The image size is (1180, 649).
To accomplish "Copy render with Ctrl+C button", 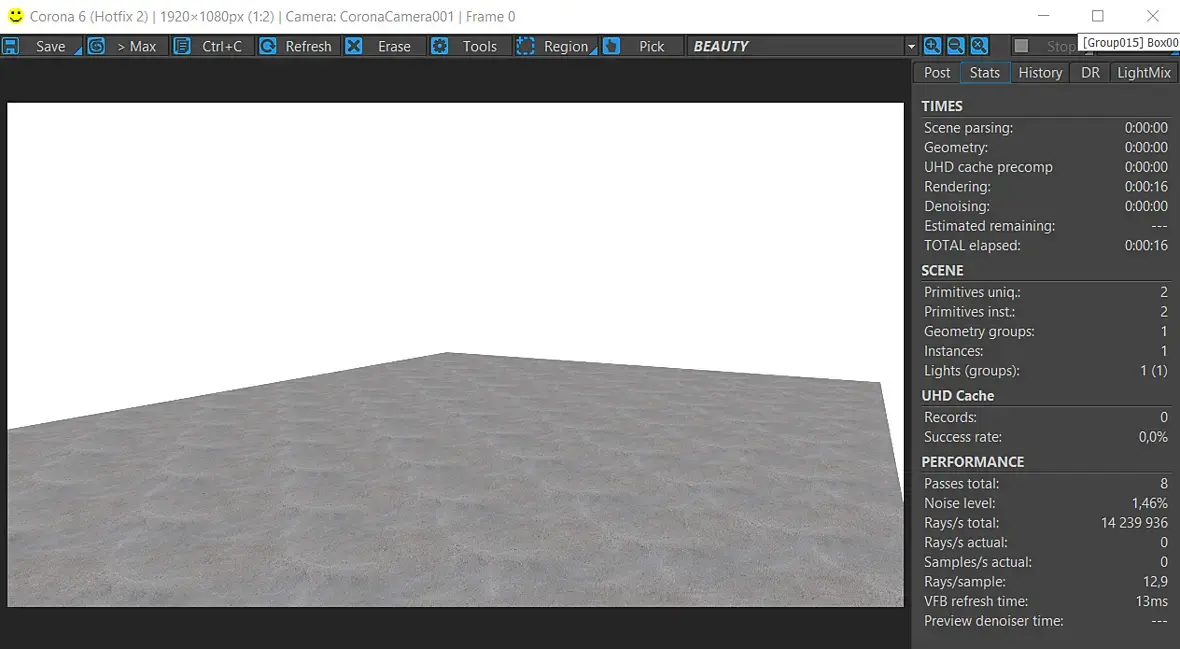I will pyautogui.click(x=208, y=46).
